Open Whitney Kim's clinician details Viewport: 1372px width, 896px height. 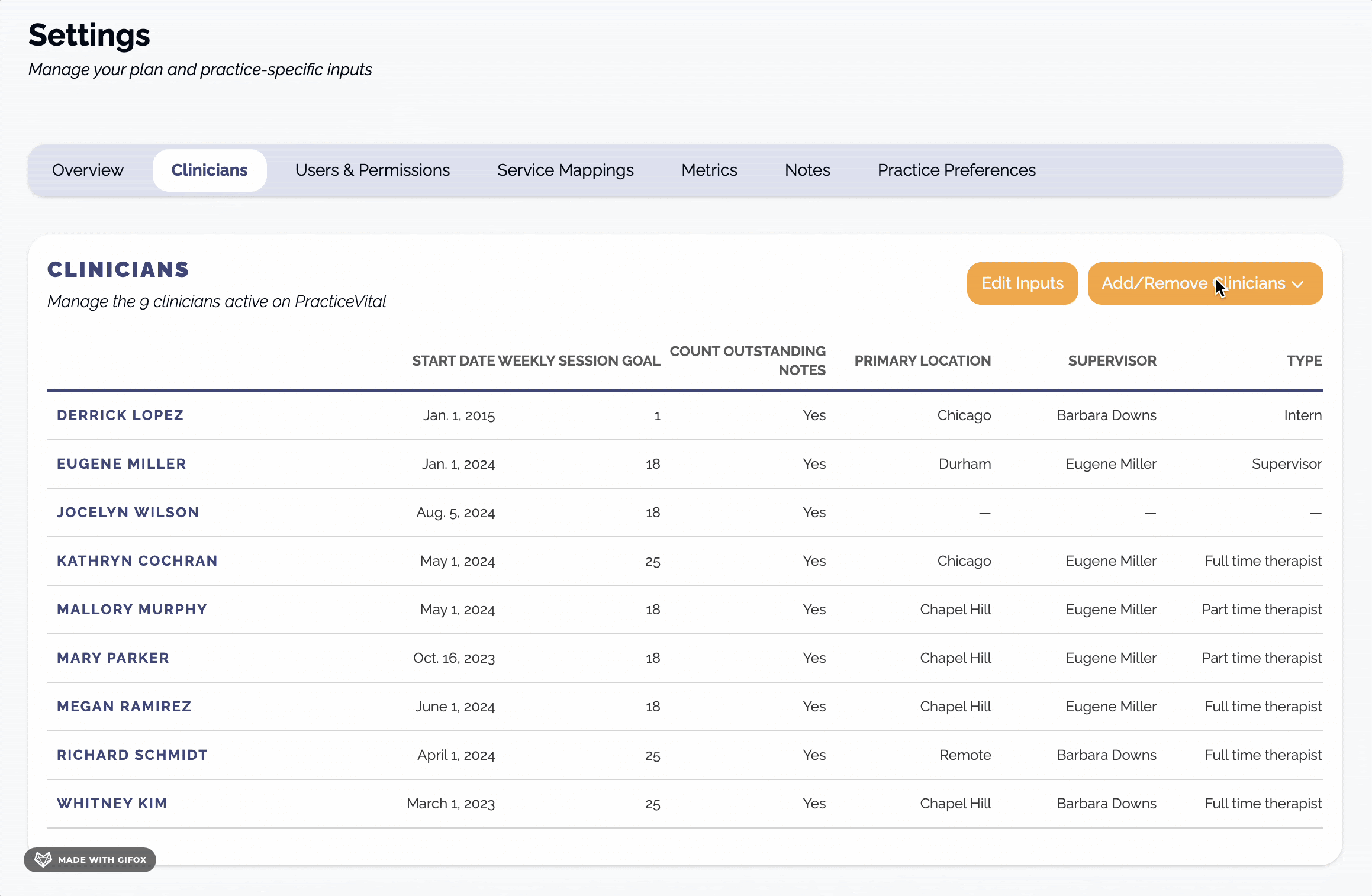[x=112, y=804]
